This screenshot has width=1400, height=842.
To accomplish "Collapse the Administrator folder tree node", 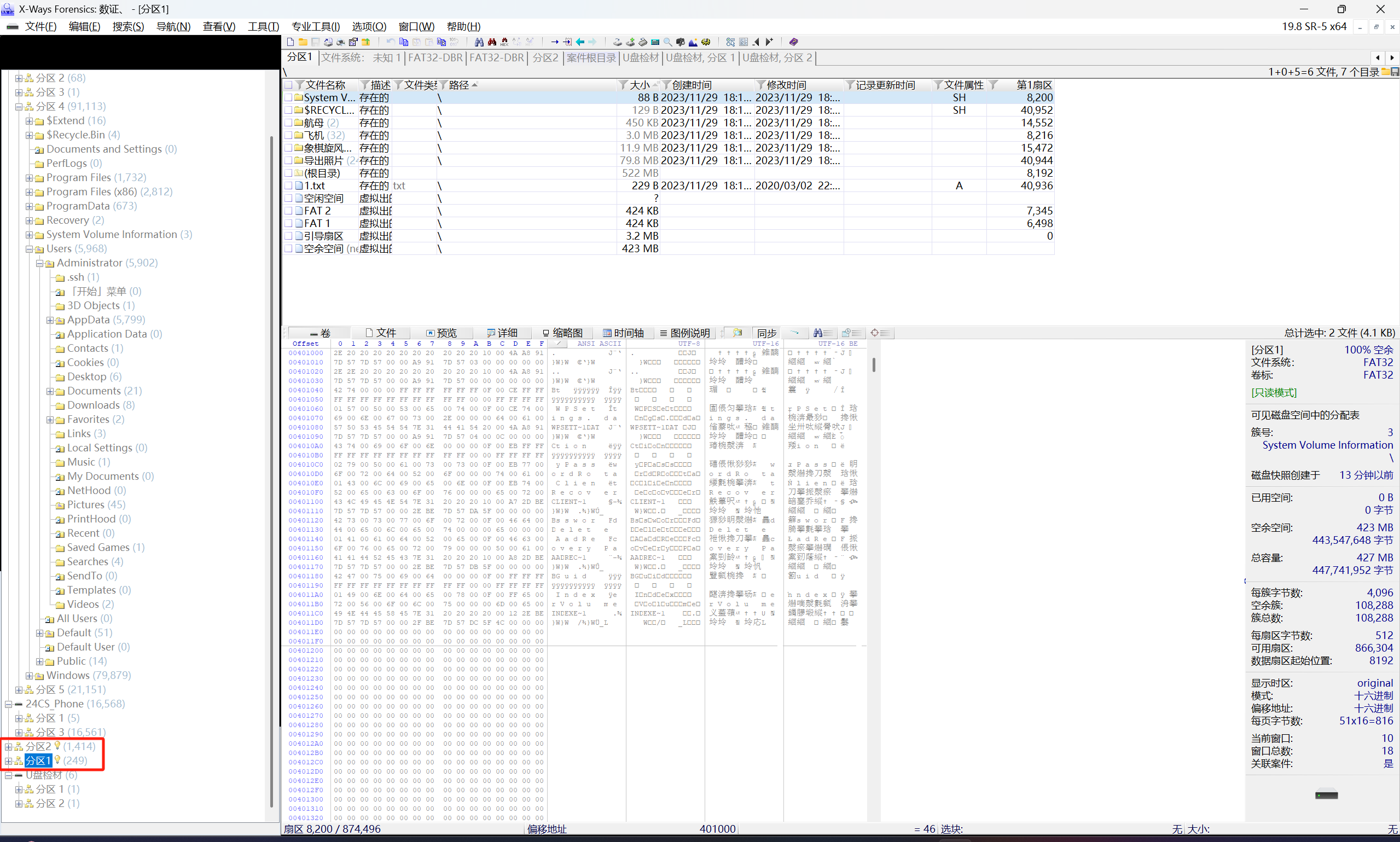I will (40, 263).
